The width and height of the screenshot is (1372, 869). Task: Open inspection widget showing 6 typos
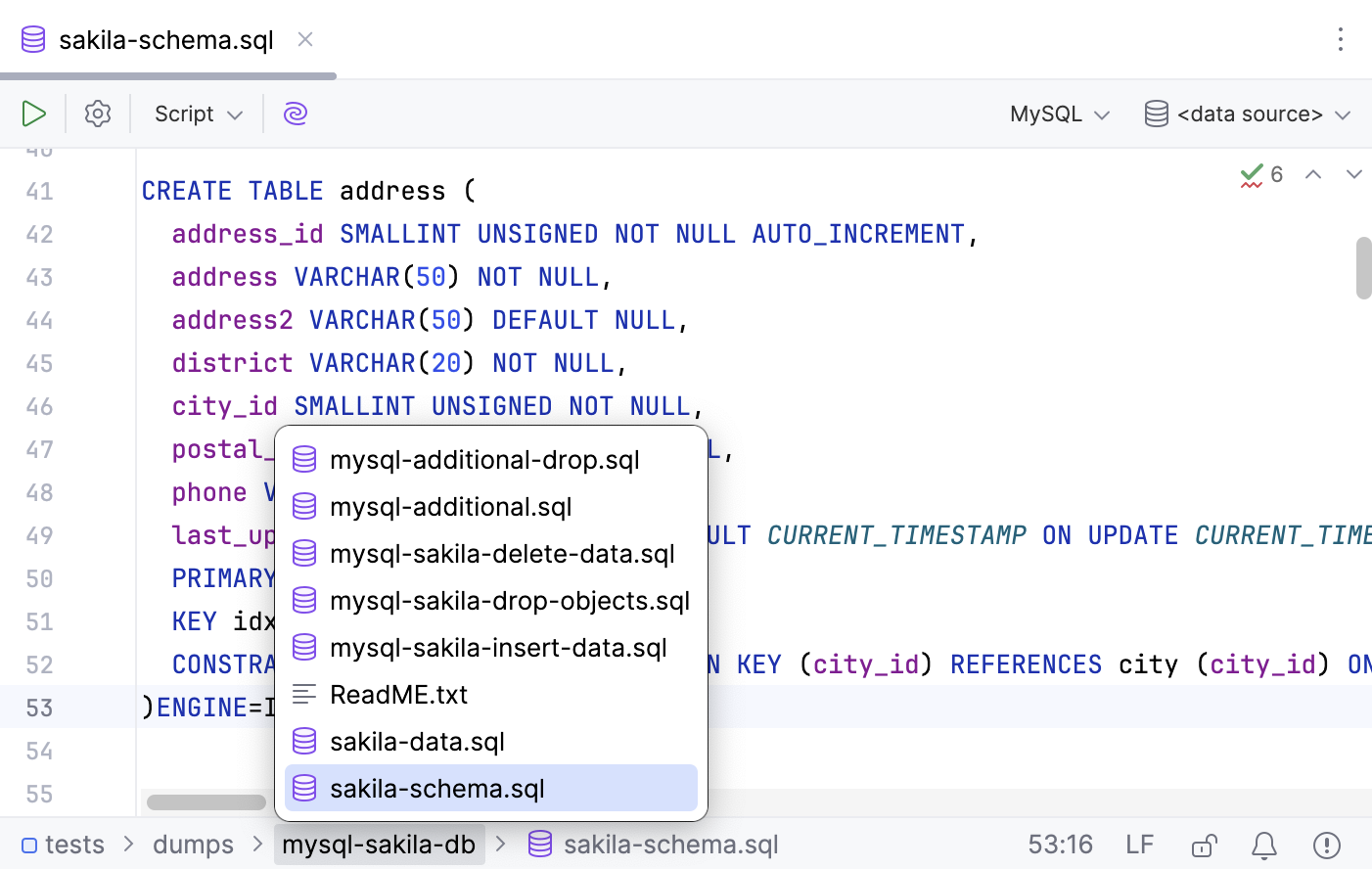pyautogui.click(x=1261, y=175)
